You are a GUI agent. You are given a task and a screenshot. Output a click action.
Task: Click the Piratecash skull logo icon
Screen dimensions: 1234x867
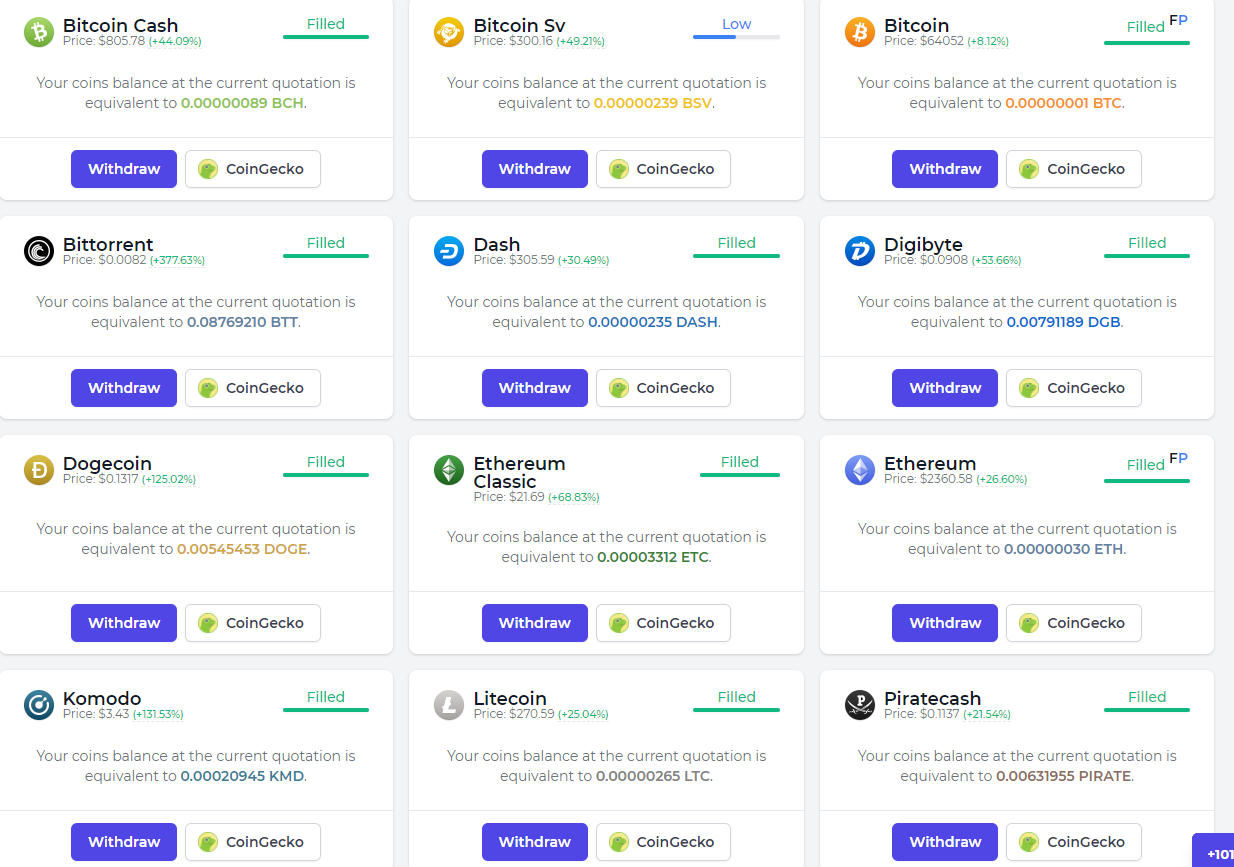click(x=860, y=705)
